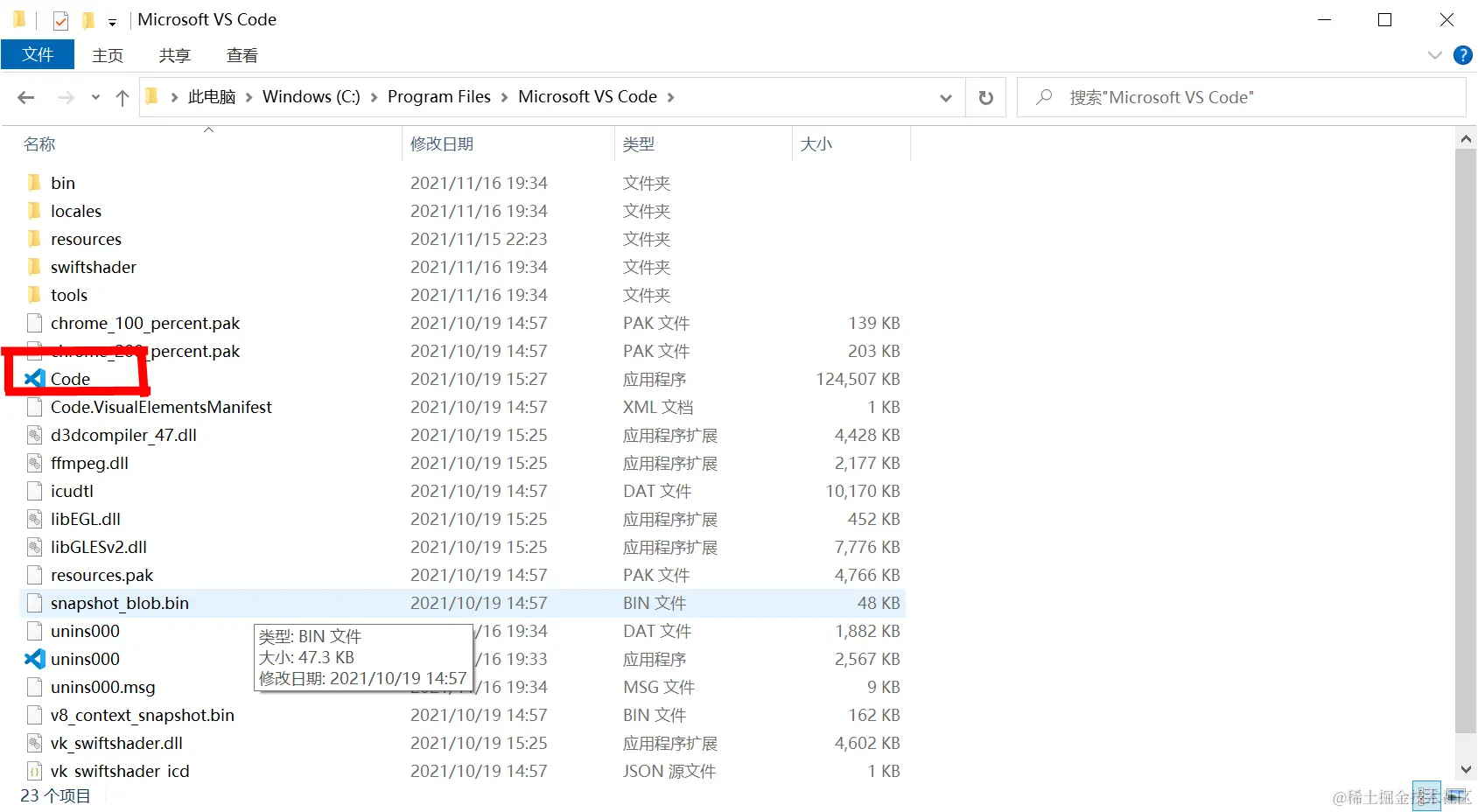Click the ffmpeg.dll file icon
This screenshot has width=1478, height=812.
(34, 463)
